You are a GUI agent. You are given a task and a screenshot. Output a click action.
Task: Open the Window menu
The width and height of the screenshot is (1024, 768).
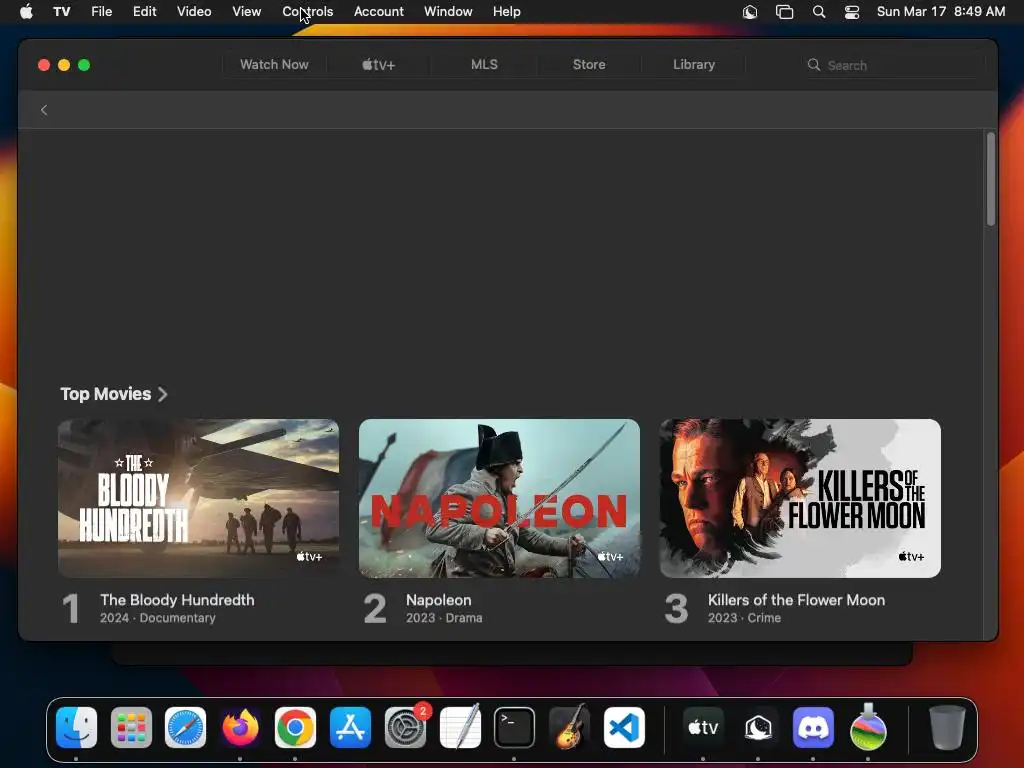click(x=448, y=12)
